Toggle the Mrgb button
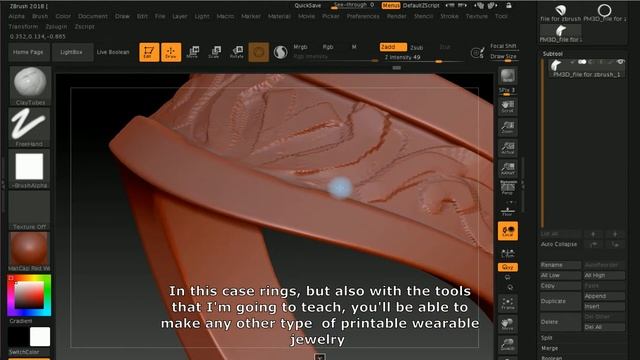This screenshot has height=360, width=640. (x=300, y=47)
